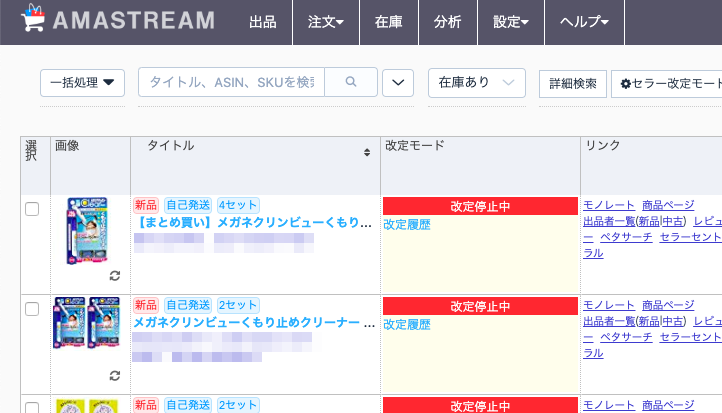This screenshot has width=722, height=413.
Task: Click 改定停止中 button in the 4セット row
Action: [x=480, y=206]
